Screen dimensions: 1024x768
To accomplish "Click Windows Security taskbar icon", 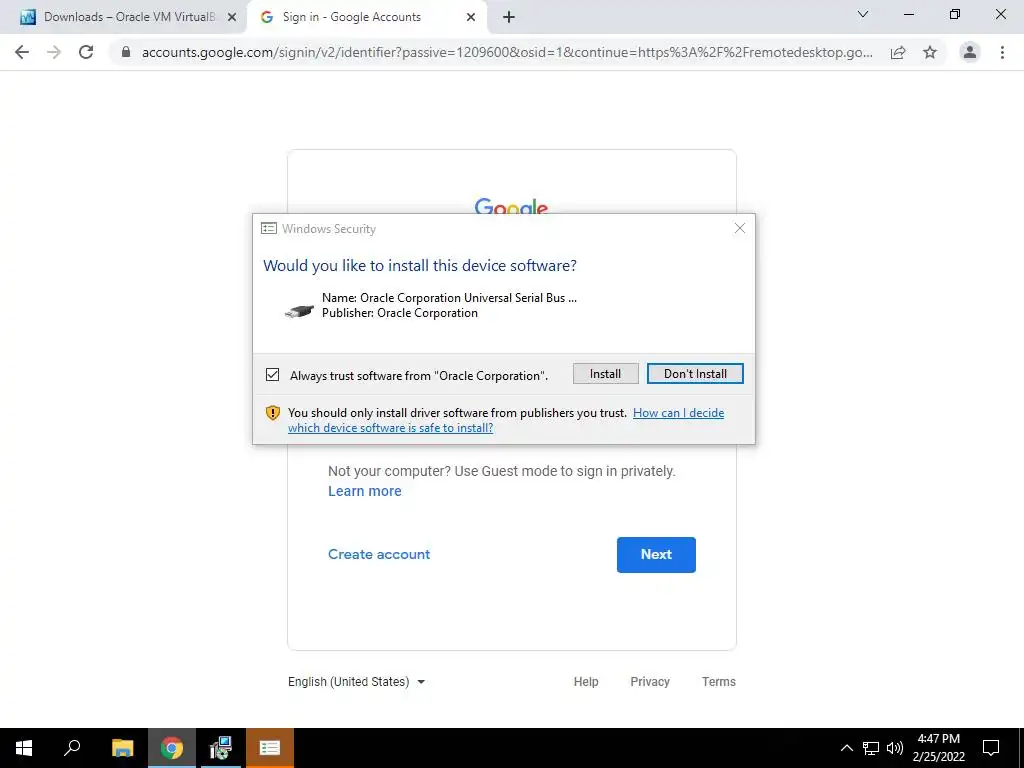I will pyautogui.click(x=270, y=748).
